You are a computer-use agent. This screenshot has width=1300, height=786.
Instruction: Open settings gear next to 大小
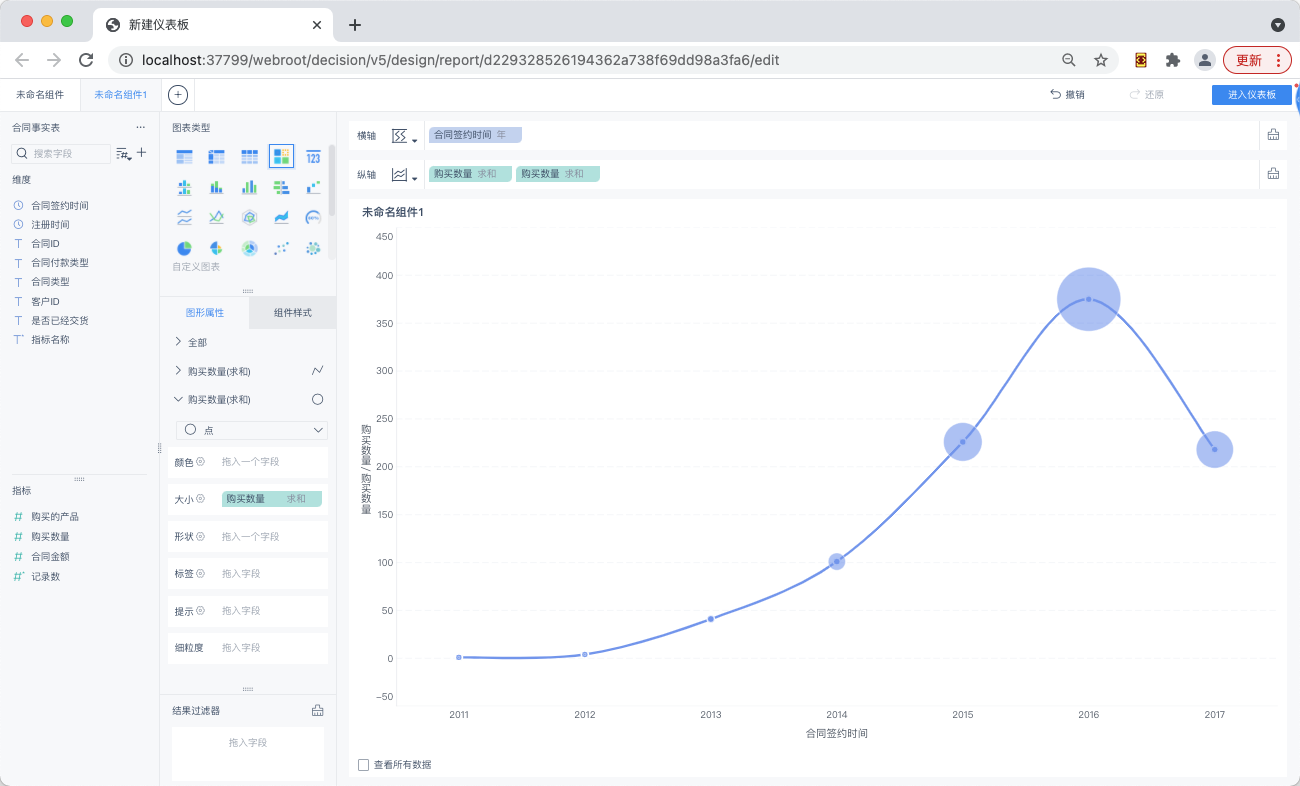pos(201,499)
